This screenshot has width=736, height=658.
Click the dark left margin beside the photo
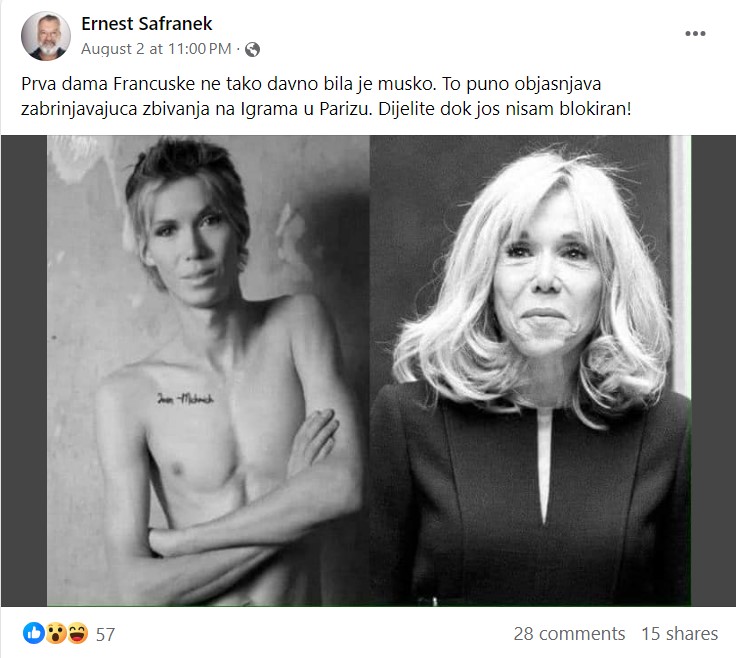pos(24,370)
